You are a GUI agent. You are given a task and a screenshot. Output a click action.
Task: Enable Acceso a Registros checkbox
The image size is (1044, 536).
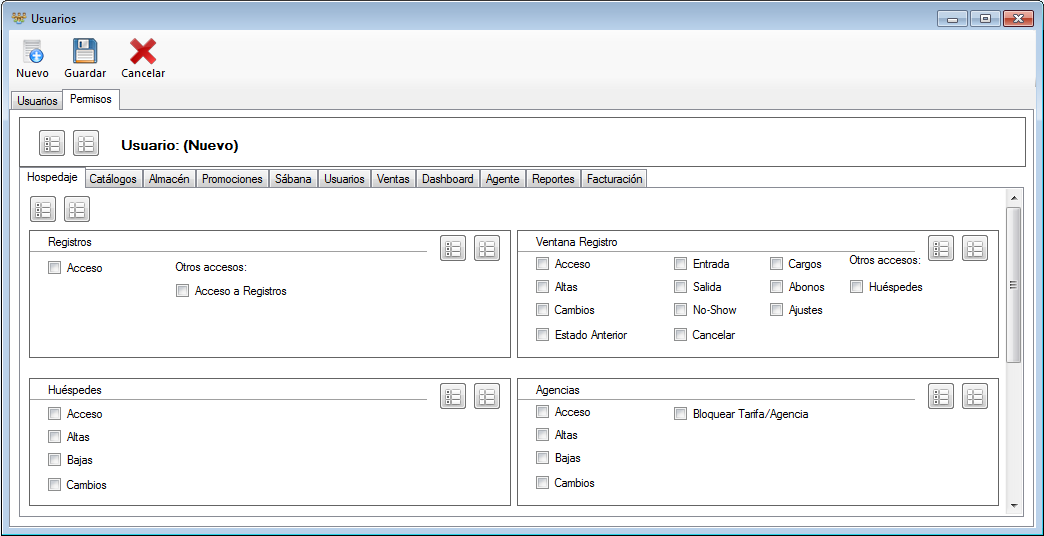182,291
